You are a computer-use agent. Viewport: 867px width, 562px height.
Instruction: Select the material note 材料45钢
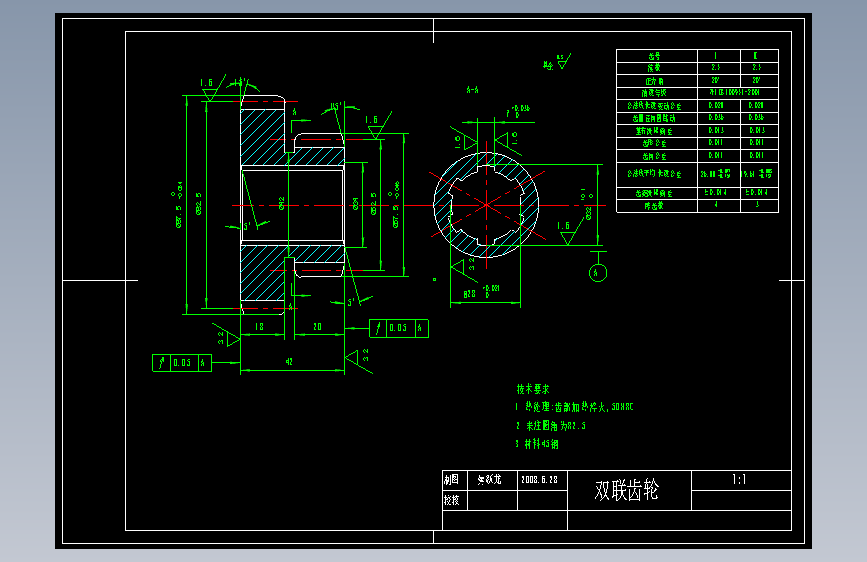pyautogui.click(x=536, y=444)
